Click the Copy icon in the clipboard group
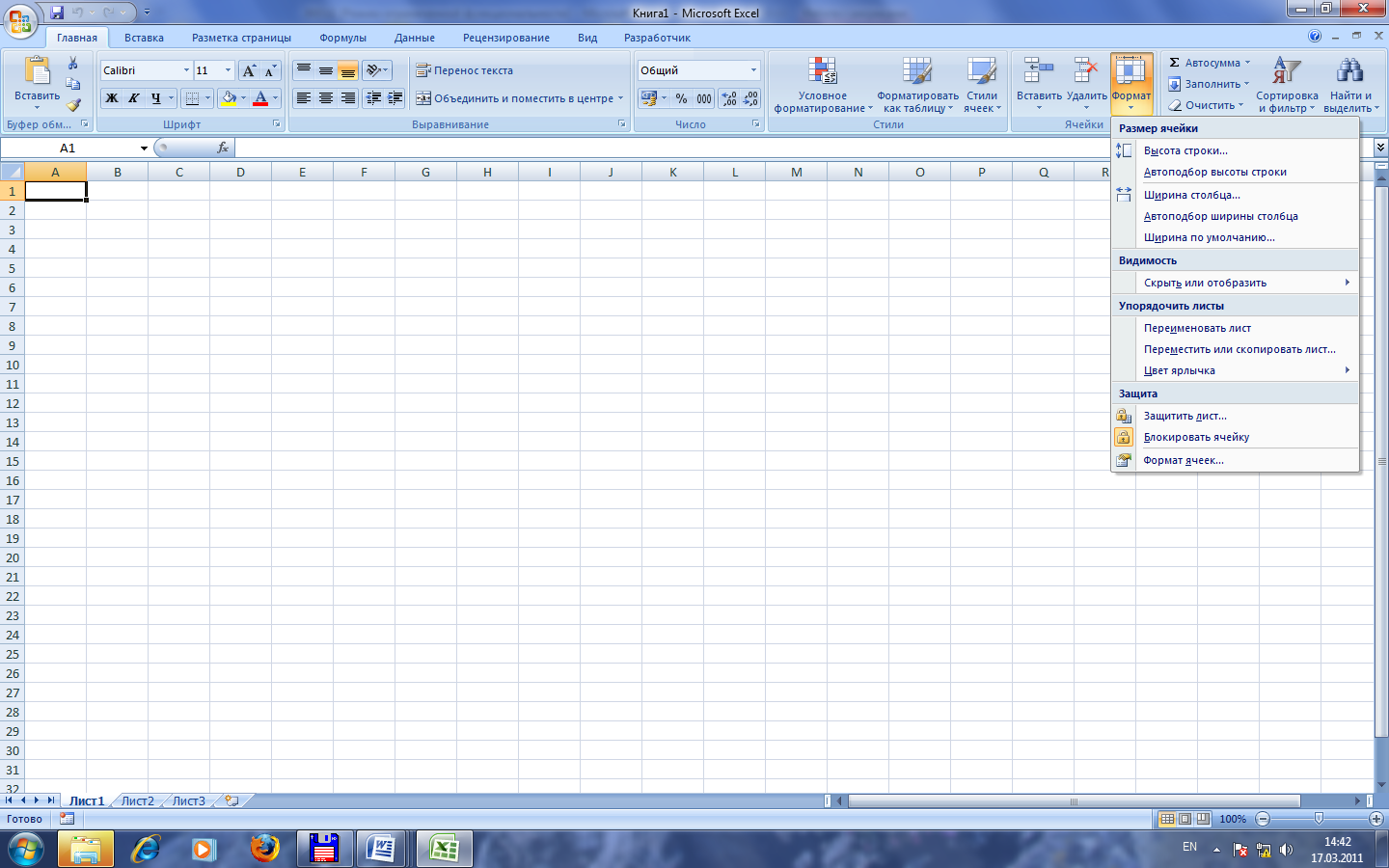Viewport: 1389px width, 868px height. tap(73, 84)
